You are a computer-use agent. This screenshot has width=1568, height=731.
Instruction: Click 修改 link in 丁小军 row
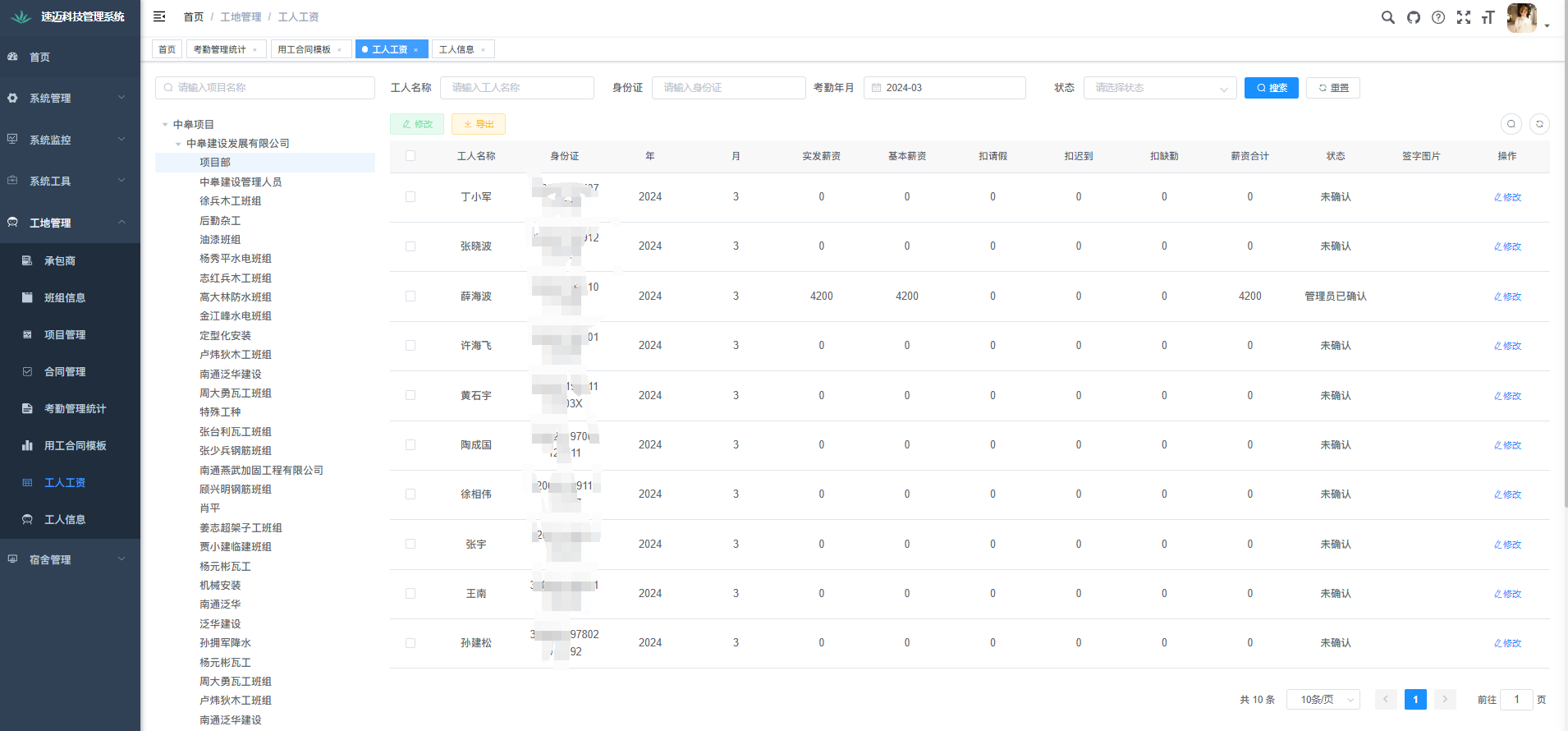click(1507, 197)
